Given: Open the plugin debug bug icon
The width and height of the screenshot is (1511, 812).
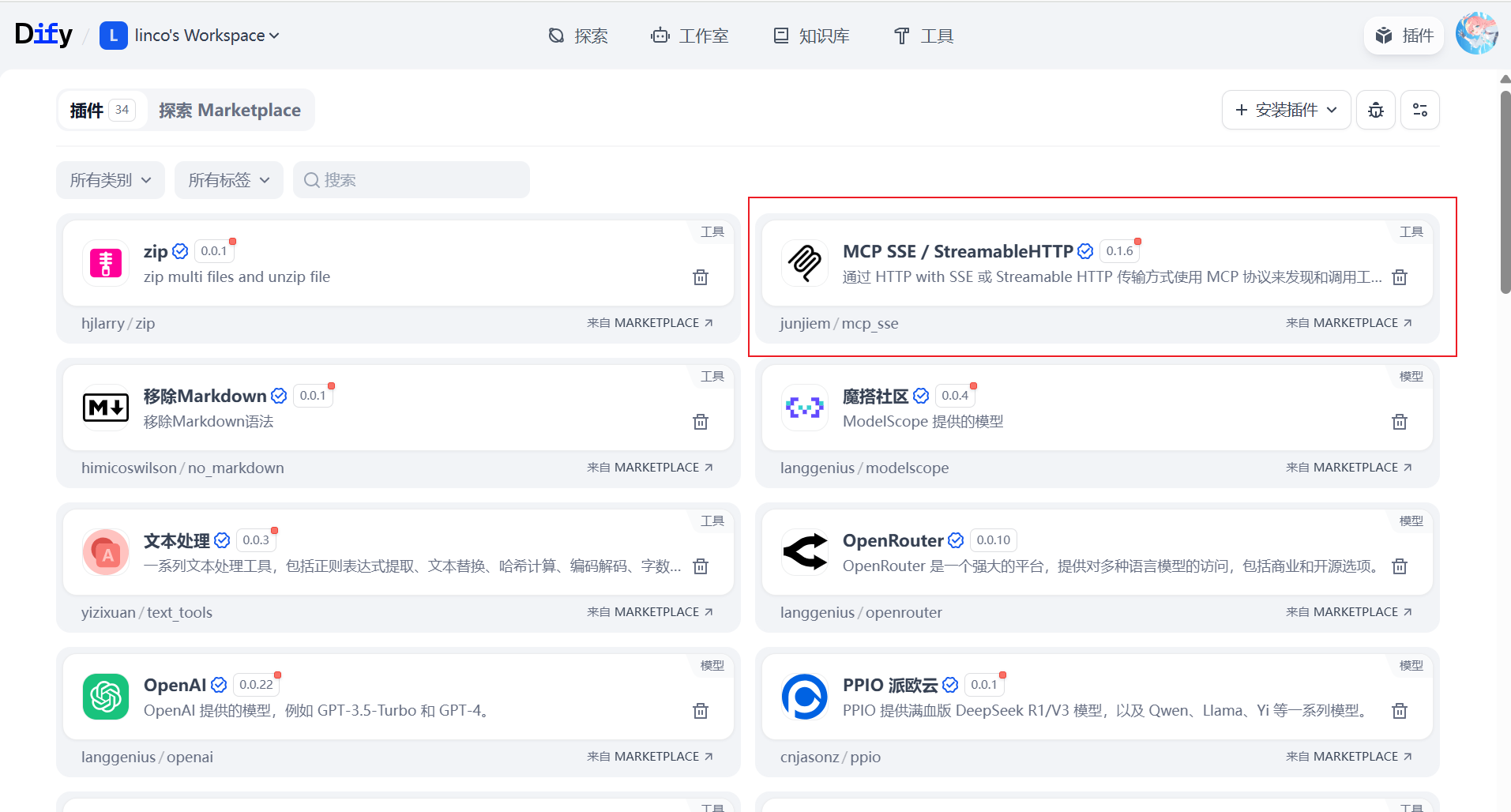Looking at the screenshot, I should tap(1376, 110).
